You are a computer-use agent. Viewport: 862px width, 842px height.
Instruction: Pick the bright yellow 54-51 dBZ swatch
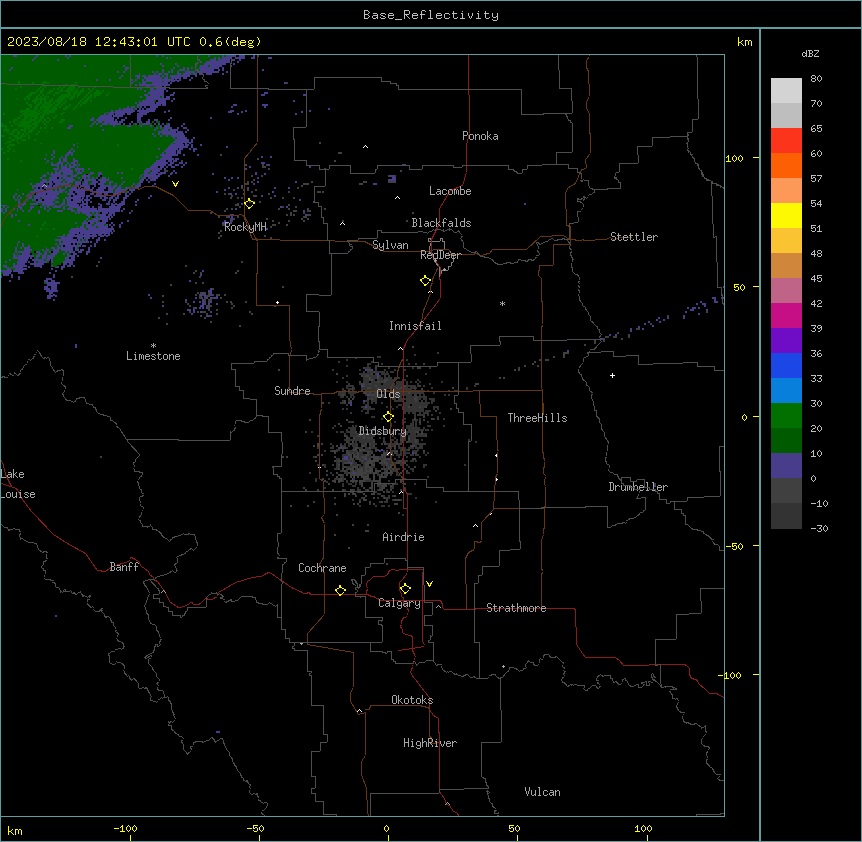click(786, 215)
